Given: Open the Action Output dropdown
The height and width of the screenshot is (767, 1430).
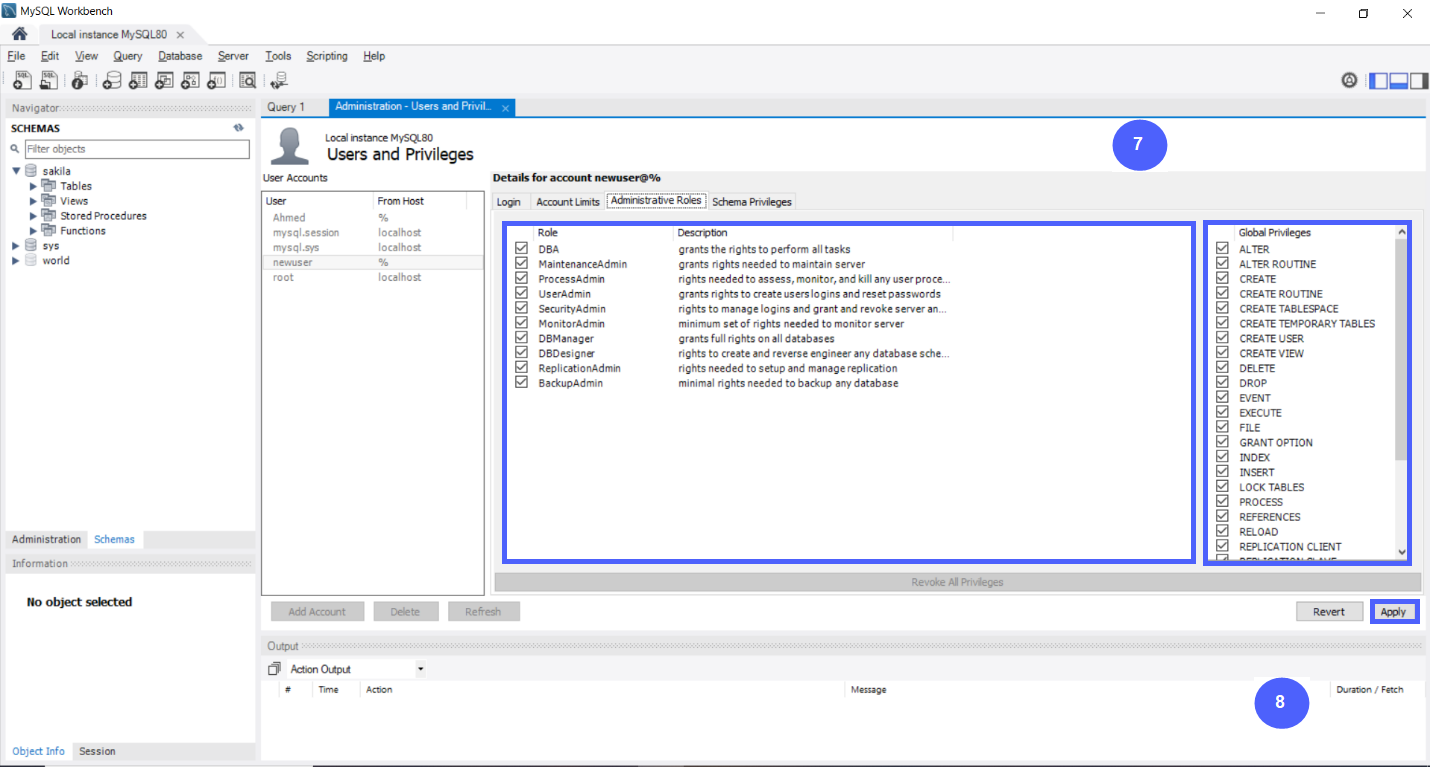Looking at the screenshot, I should 420,669.
